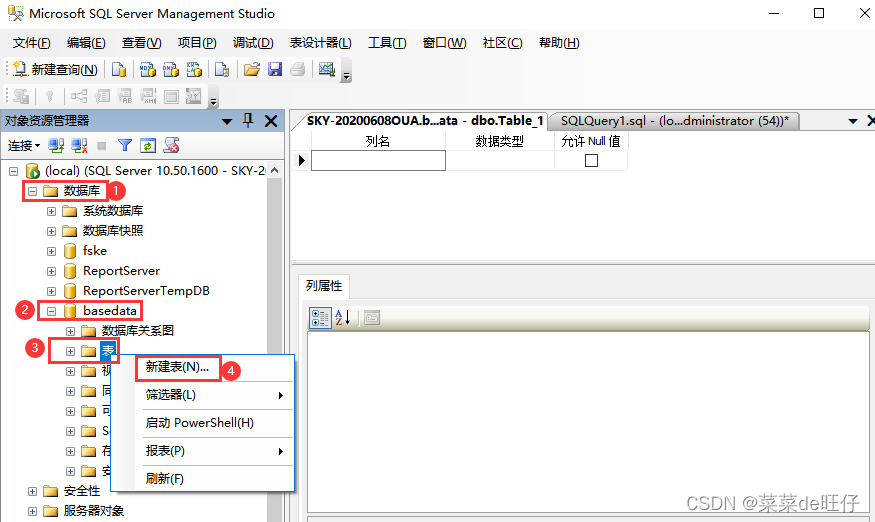Expand the 系统数据库 folder
Image resolution: width=875 pixels, height=522 pixels.
point(51,212)
